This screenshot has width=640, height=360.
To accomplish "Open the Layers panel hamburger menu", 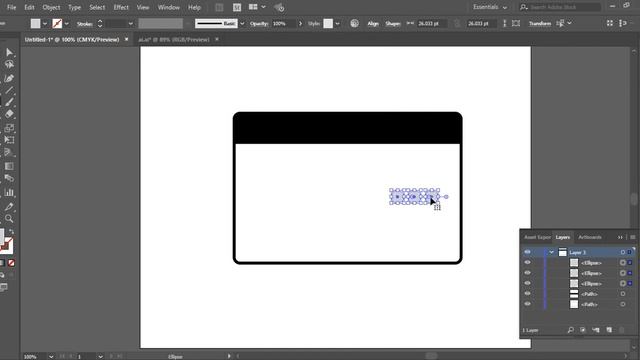I will click(x=633, y=237).
